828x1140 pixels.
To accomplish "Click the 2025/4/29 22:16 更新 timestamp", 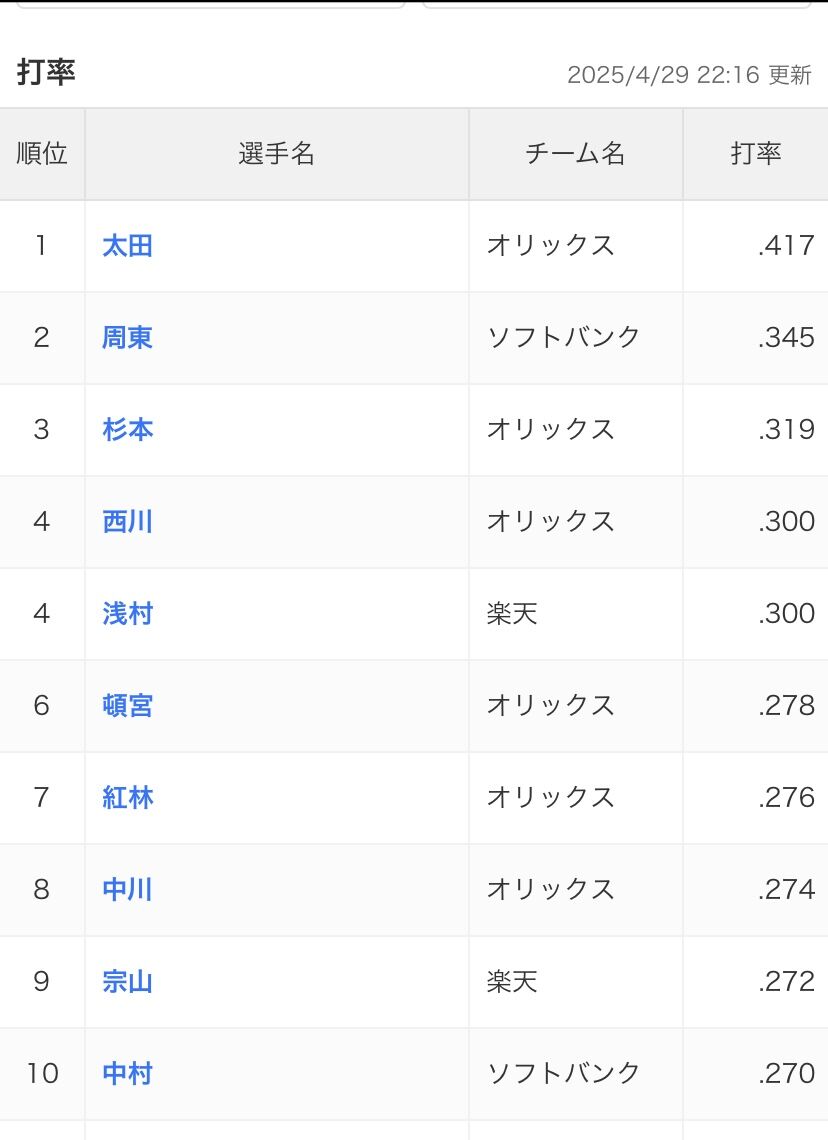I will [x=689, y=75].
